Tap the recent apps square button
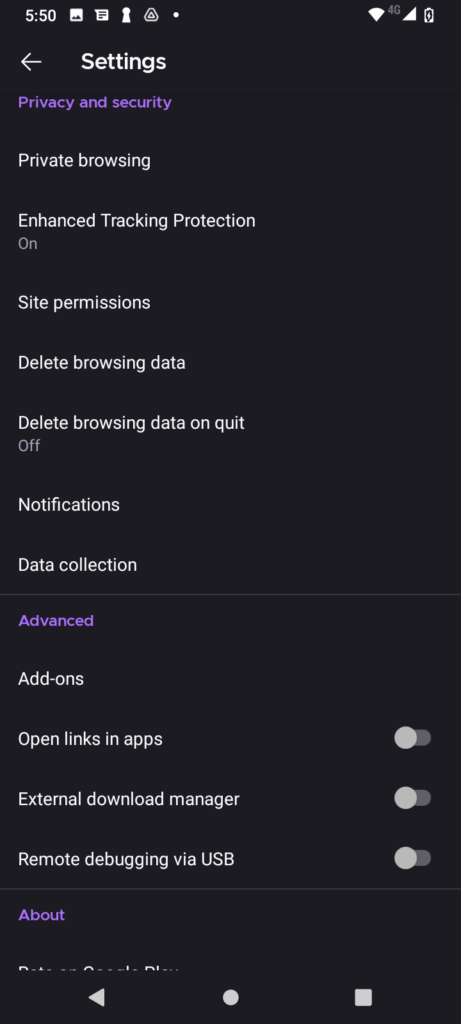 [x=363, y=997]
